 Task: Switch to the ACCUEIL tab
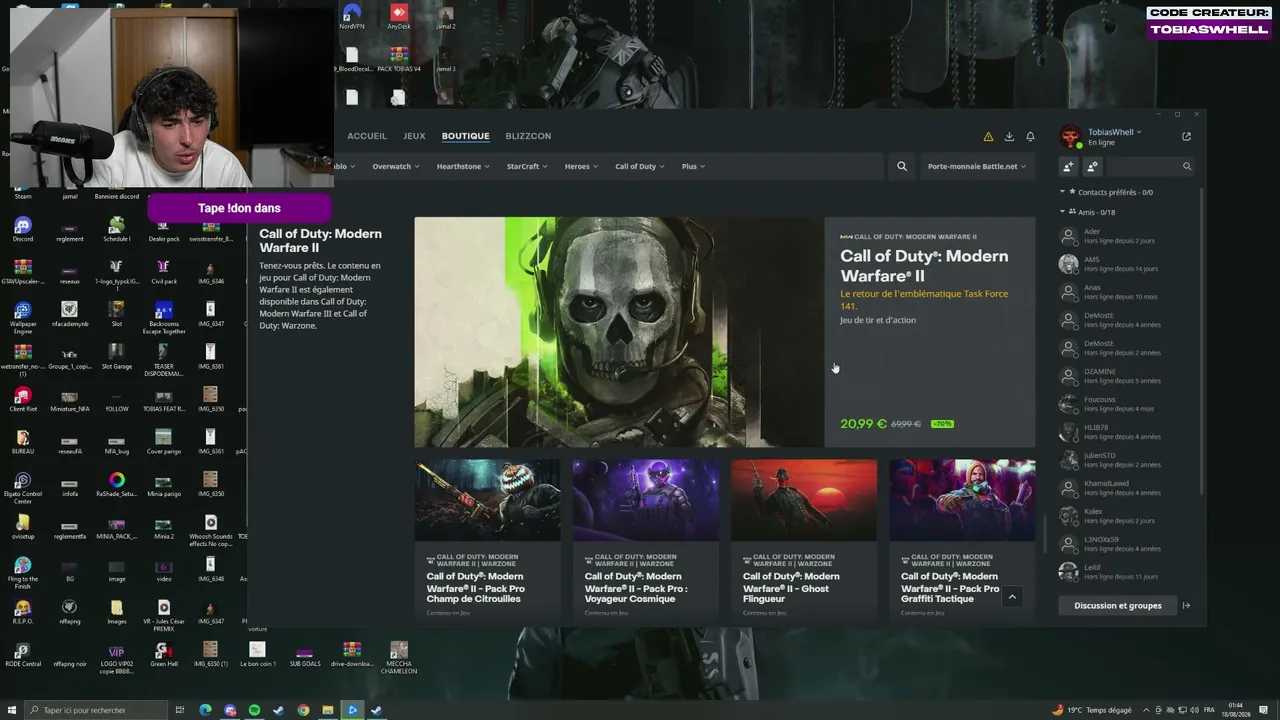pos(367,136)
